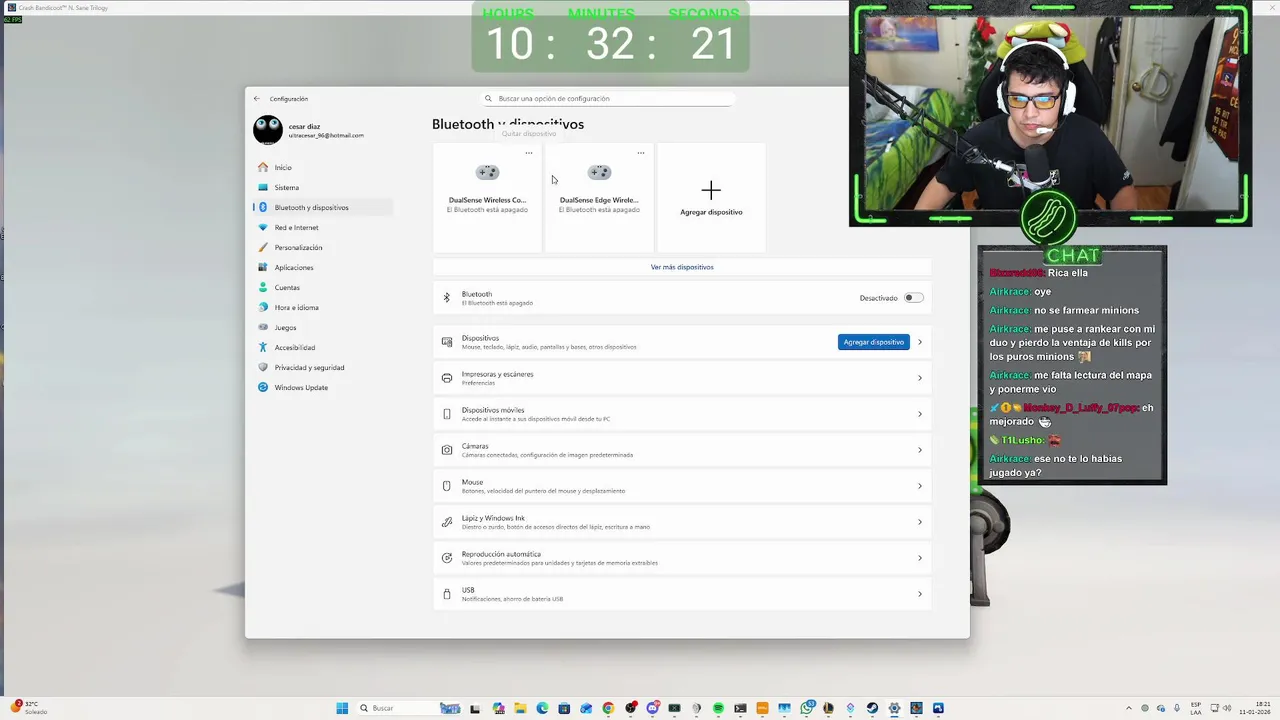Open Aplicaciones settings

point(322,267)
